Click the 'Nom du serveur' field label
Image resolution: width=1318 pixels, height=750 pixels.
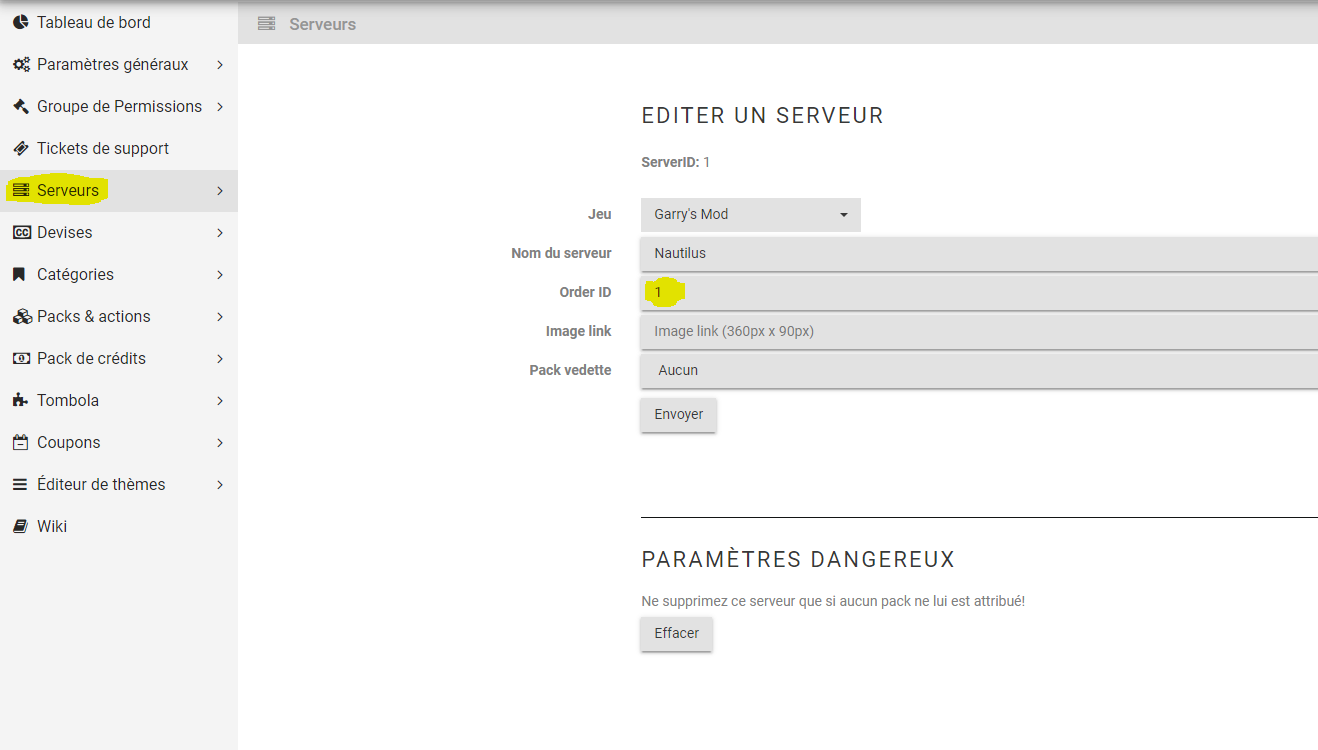click(561, 253)
